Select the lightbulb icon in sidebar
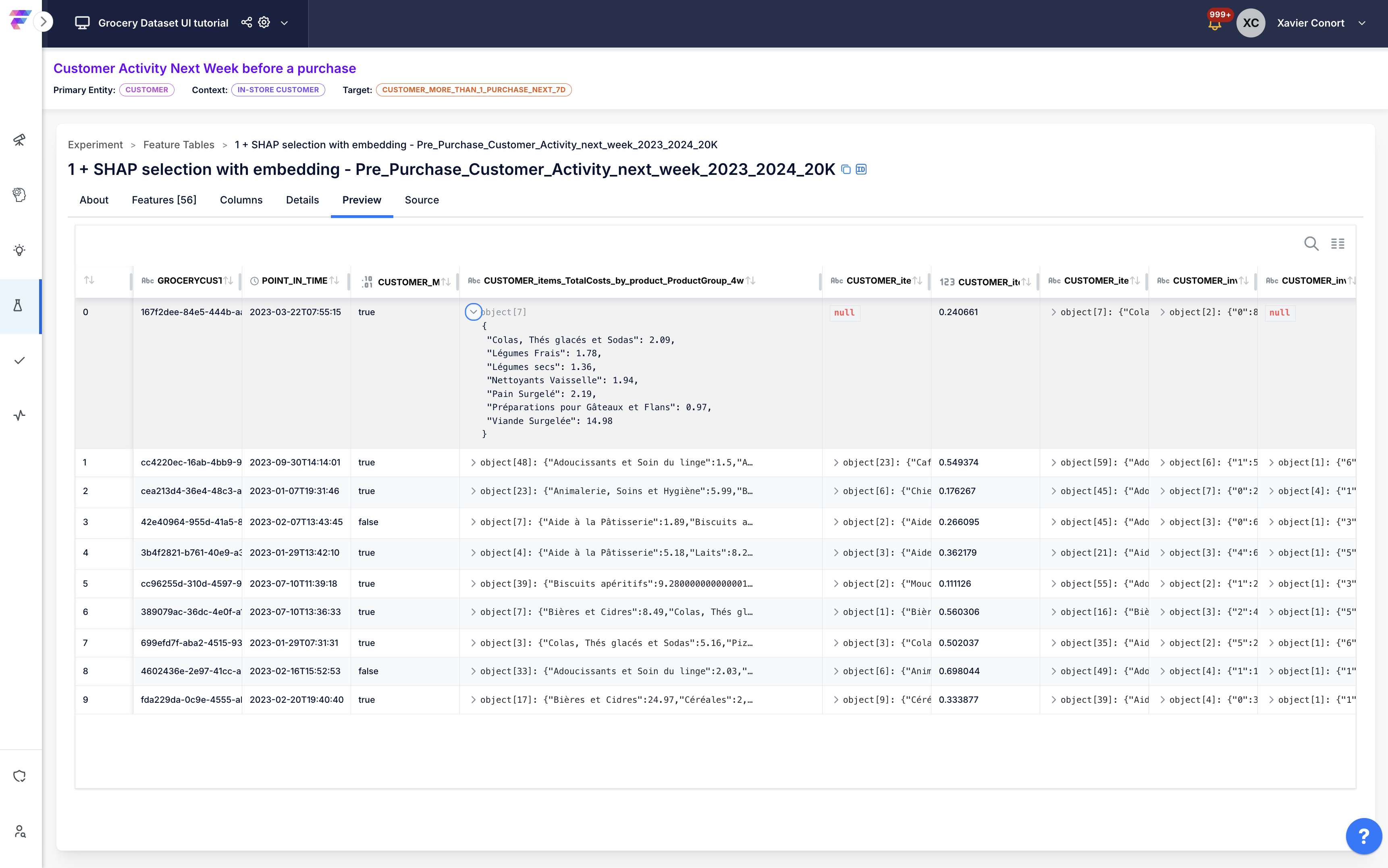 (19, 250)
